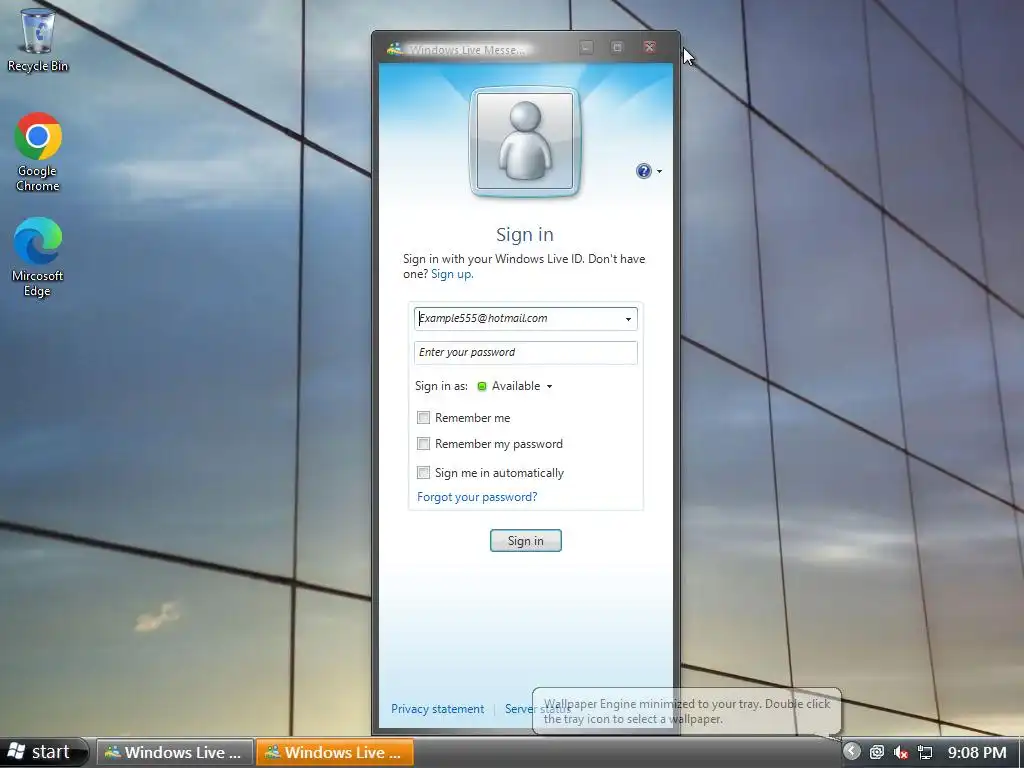Open the Available status dropdown
Viewport: 1024px width, 768px height.
(x=522, y=386)
